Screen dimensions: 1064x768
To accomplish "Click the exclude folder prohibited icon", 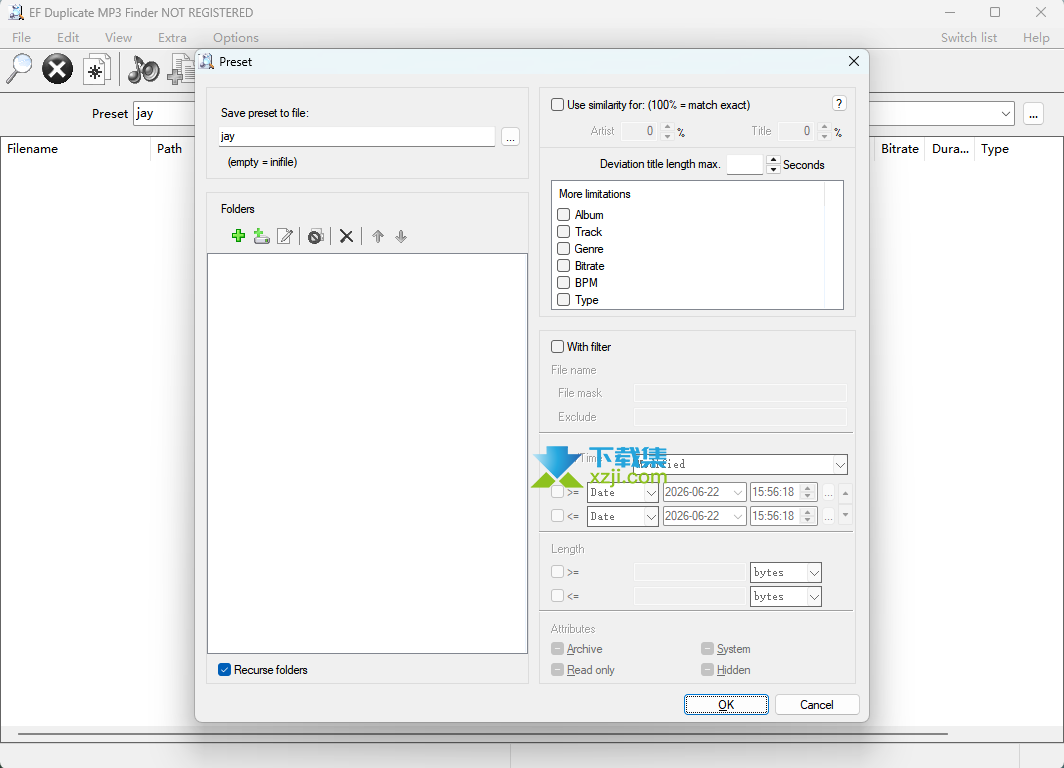I will 316,236.
